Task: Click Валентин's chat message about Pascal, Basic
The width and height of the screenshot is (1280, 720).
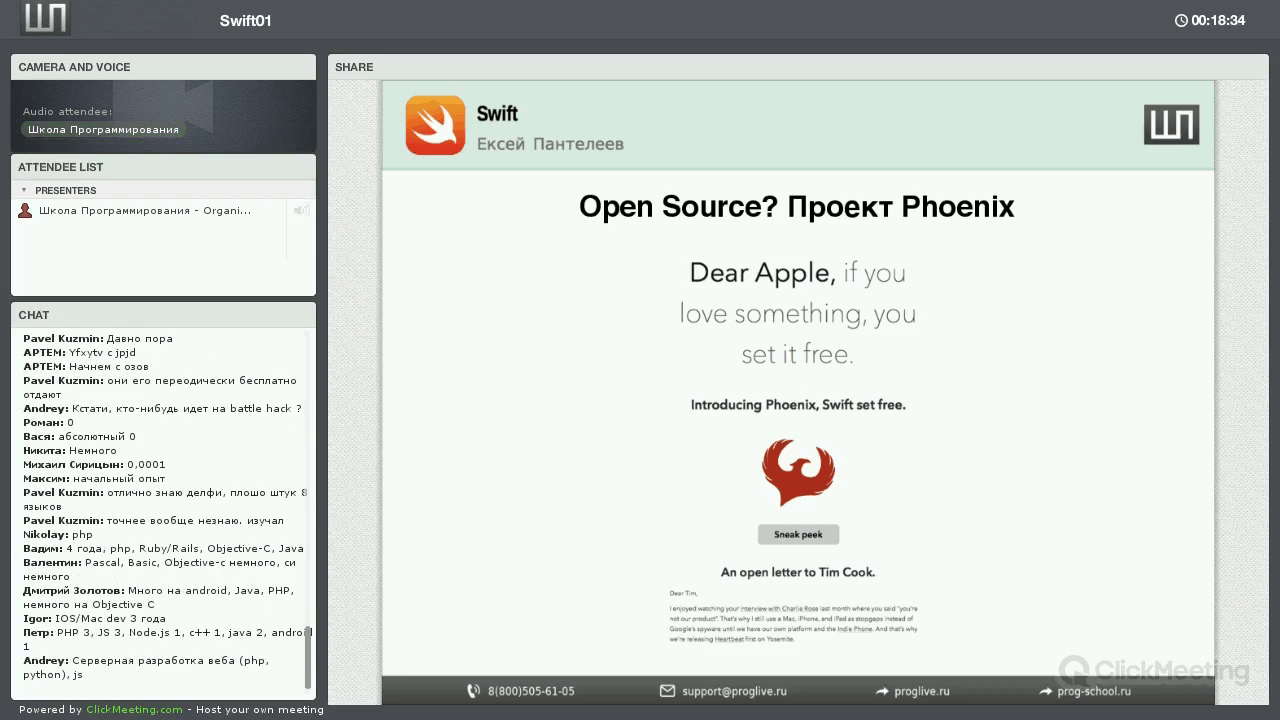Action: (160, 570)
